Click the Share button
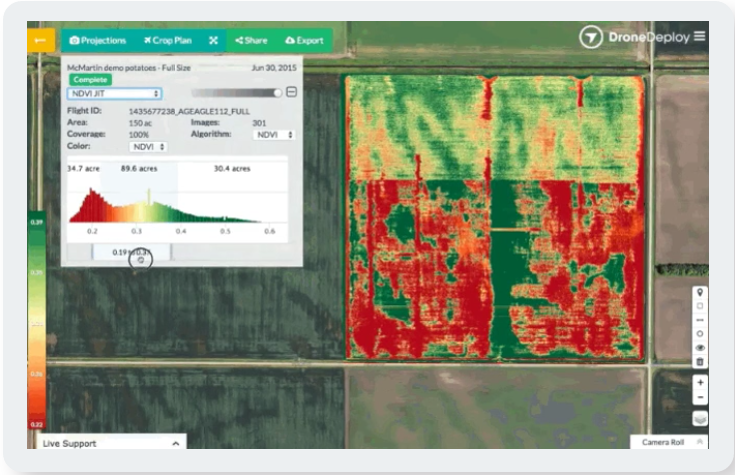This screenshot has height=475, width=735. (251, 41)
